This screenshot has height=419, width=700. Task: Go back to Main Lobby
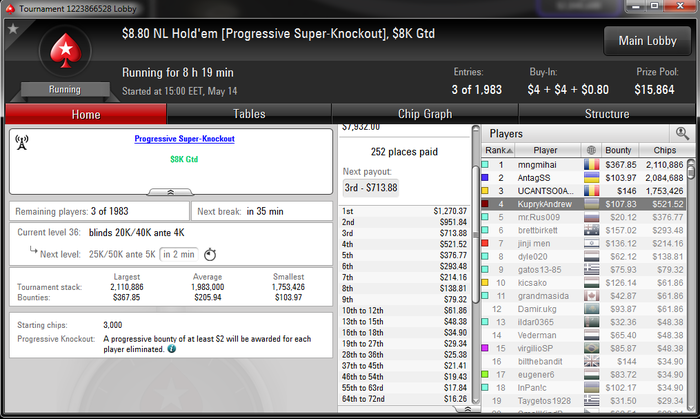click(647, 41)
